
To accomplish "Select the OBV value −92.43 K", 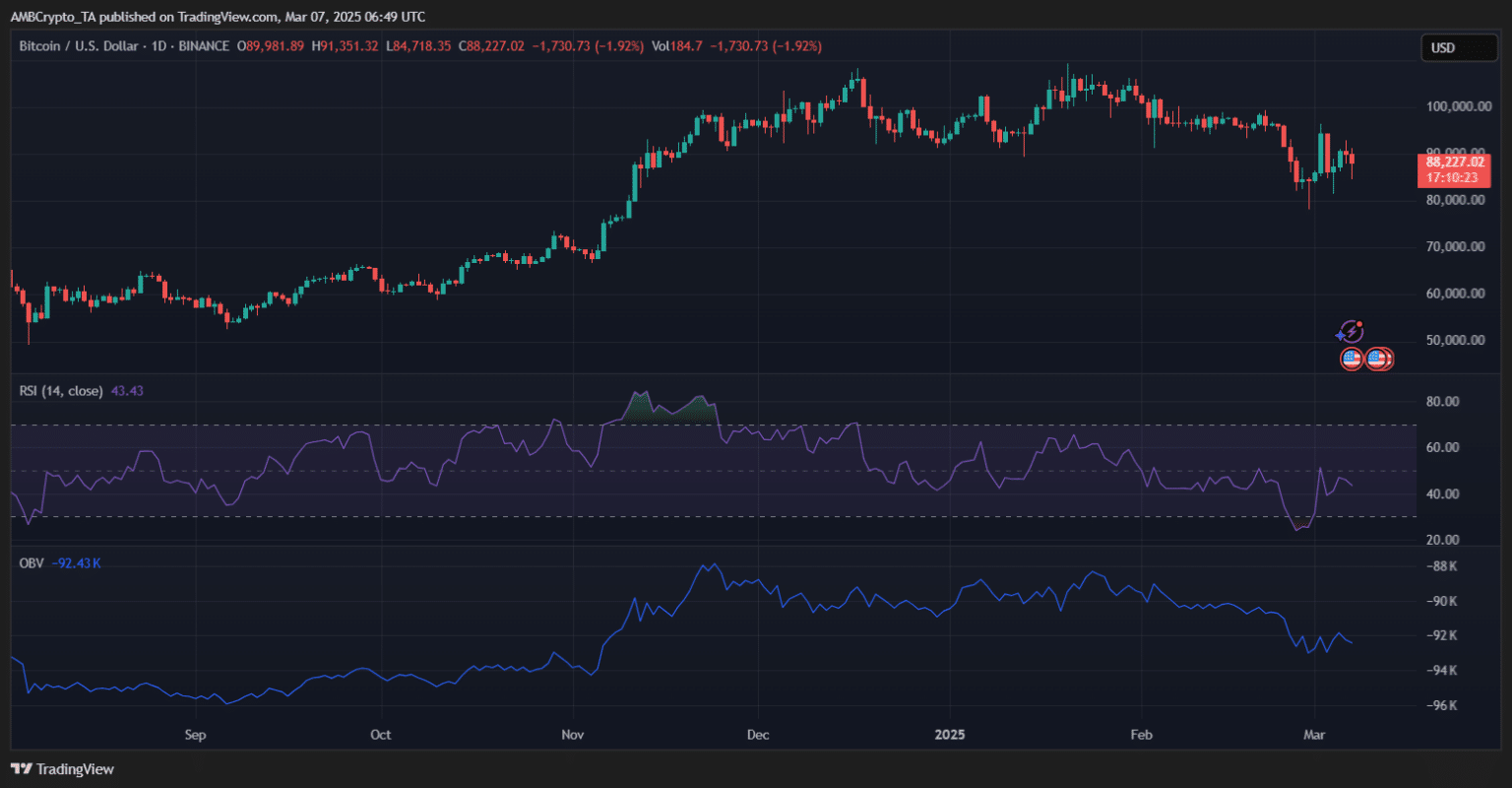I will click(76, 563).
